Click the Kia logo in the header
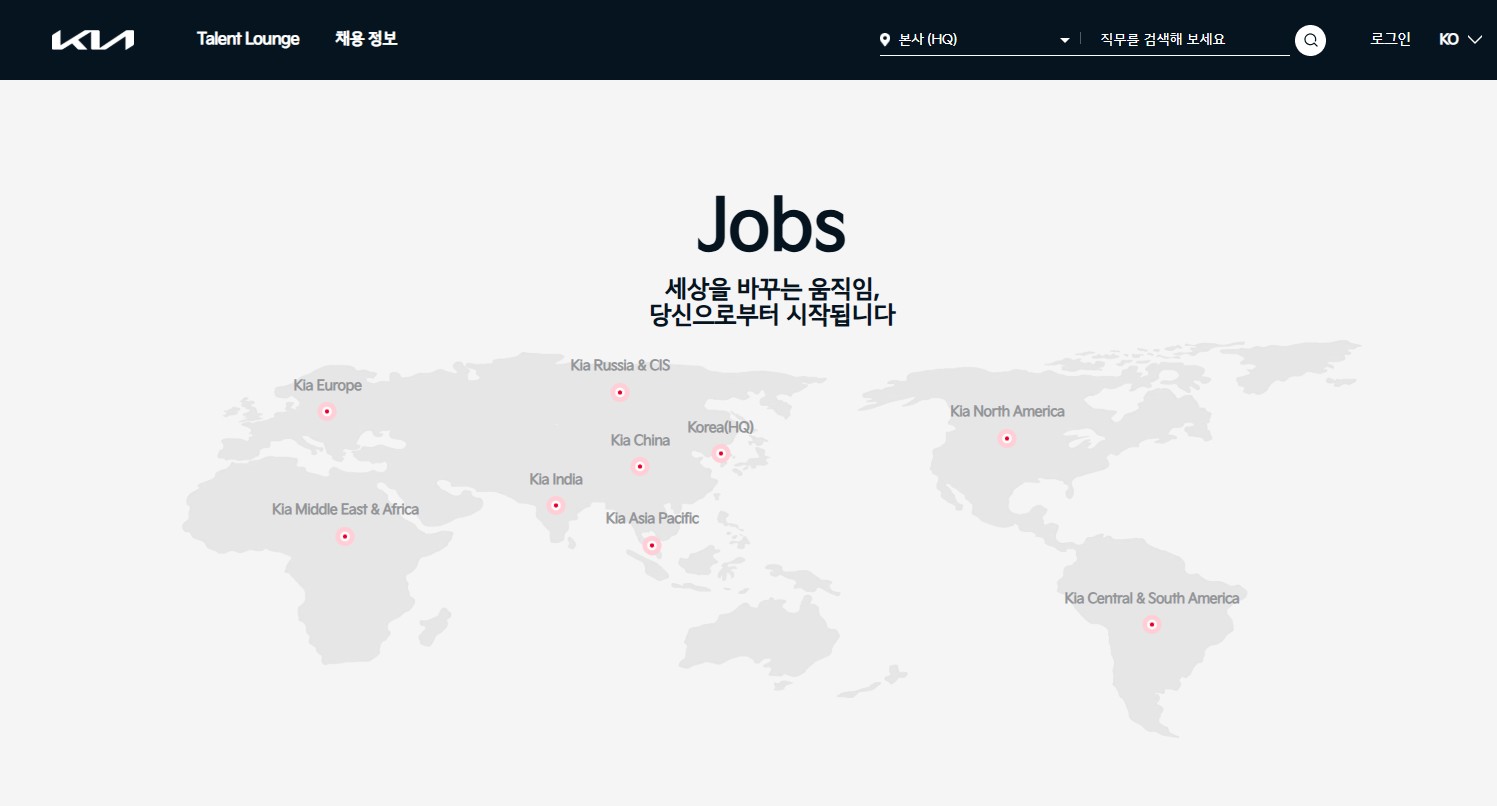The width and height of the screenshot is (1497, 806). (93, 39)
